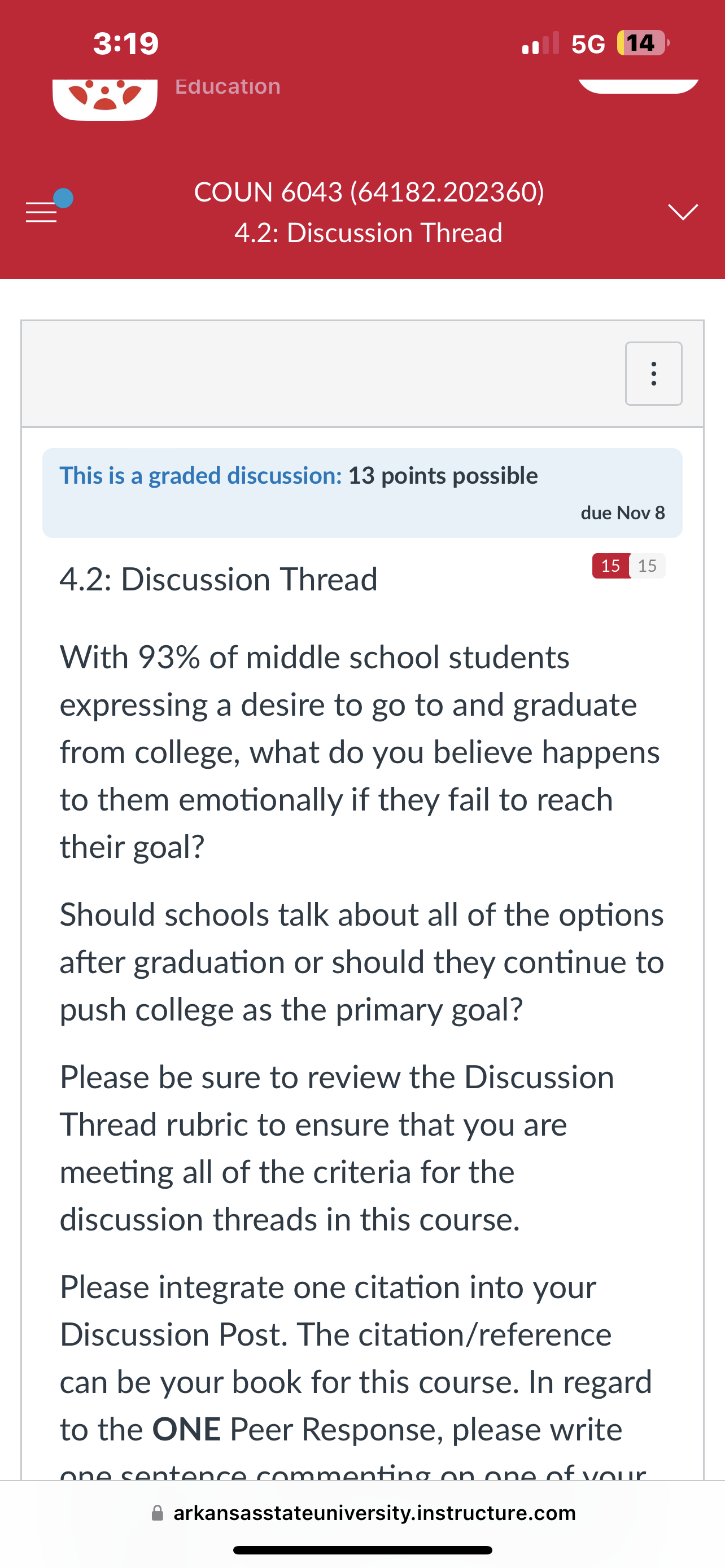Open the hamburger course navigation menu
The image size is (725, 1568).
pos(41,212)
